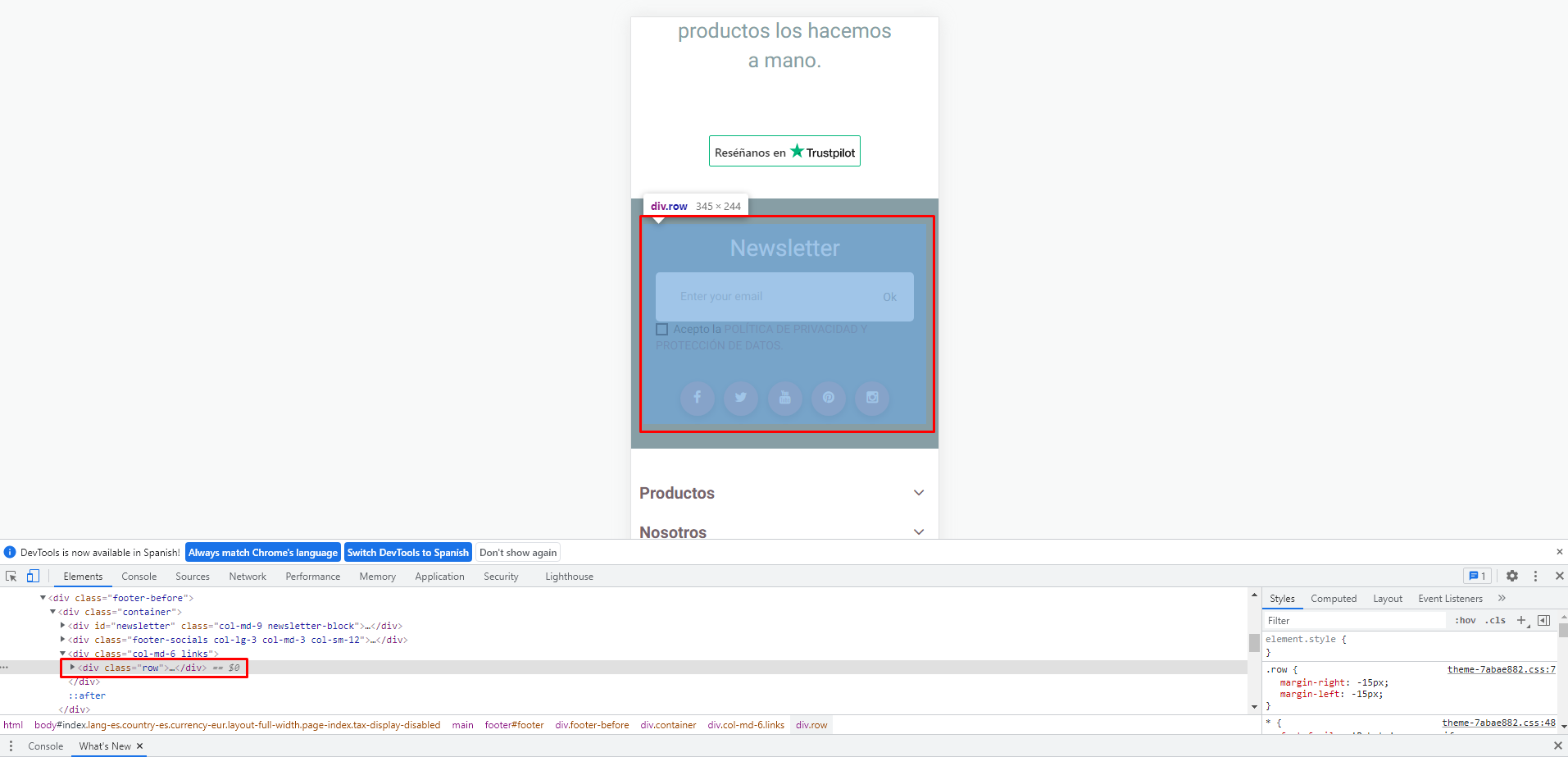Viewport: 1568px width, 757px height.
Task: Open the privacy policy link in the newsletter
Action: [x=761, y=337]
